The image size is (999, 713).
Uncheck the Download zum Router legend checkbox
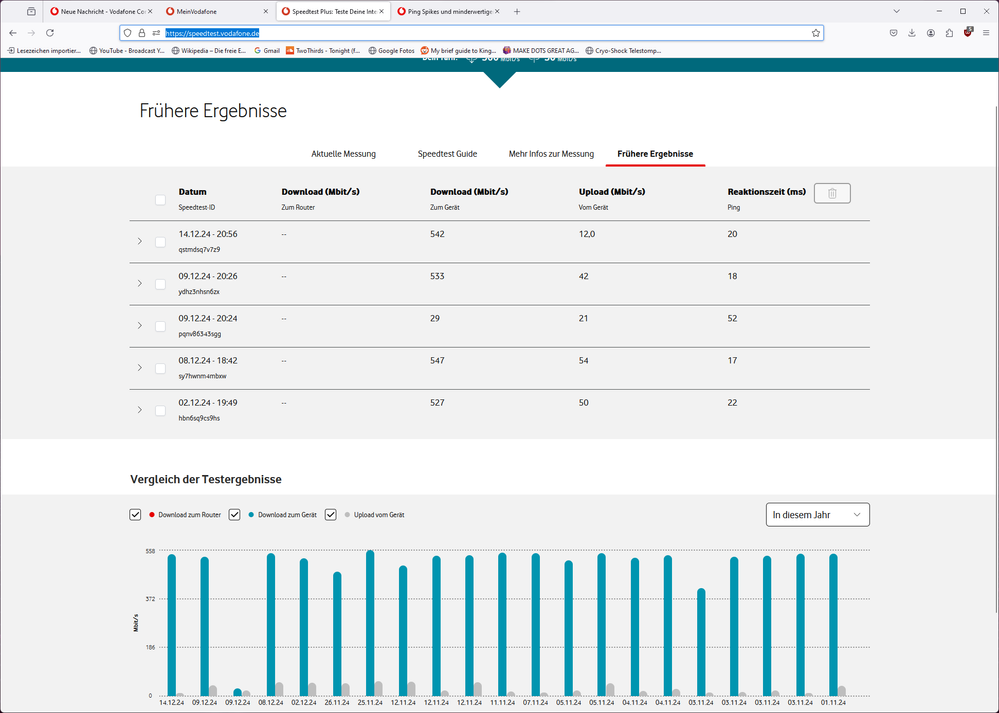pos(135,514)
